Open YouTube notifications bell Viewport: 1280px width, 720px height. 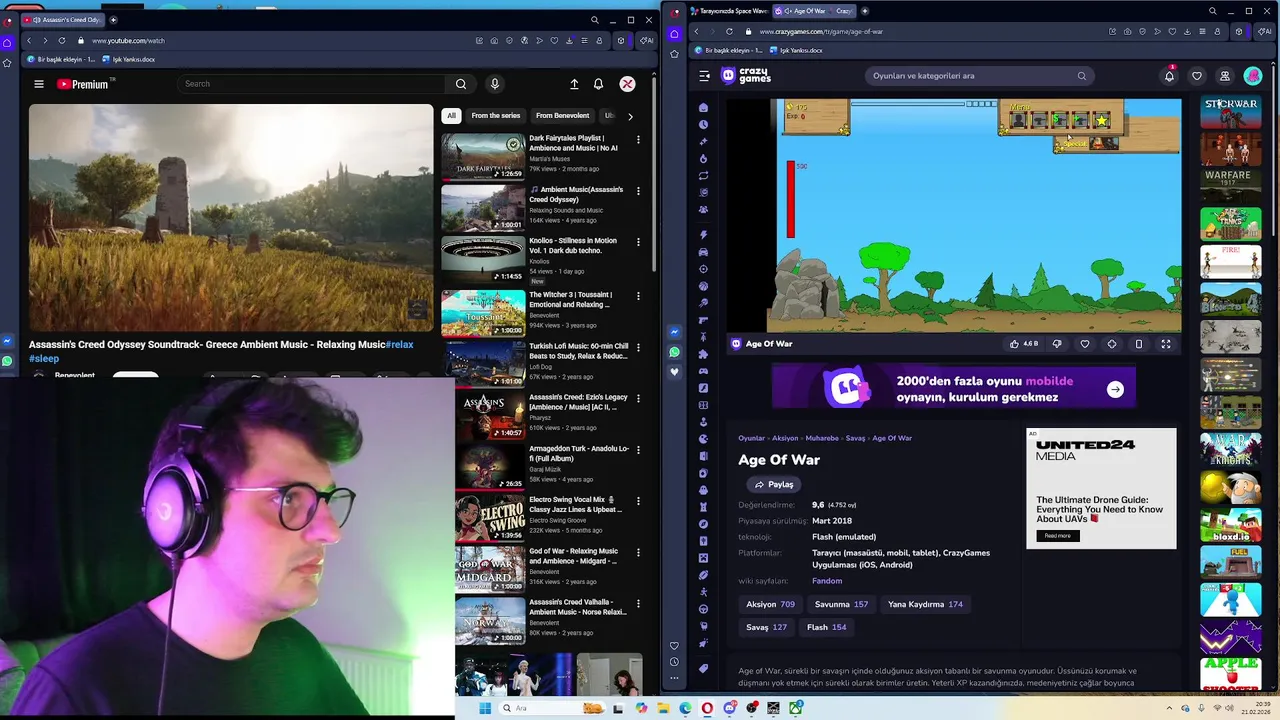click(x=598, y=84)
